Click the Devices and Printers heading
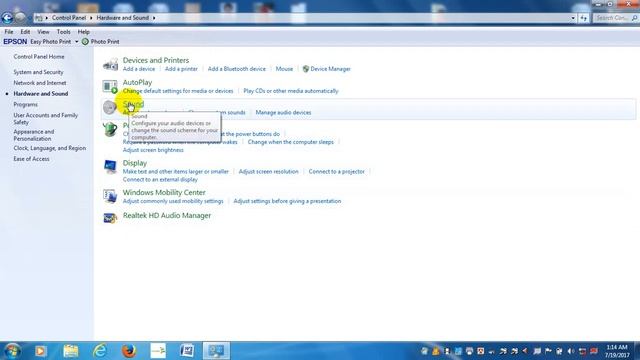This screenshot has width=640, height=360. [x=156, y=60]
